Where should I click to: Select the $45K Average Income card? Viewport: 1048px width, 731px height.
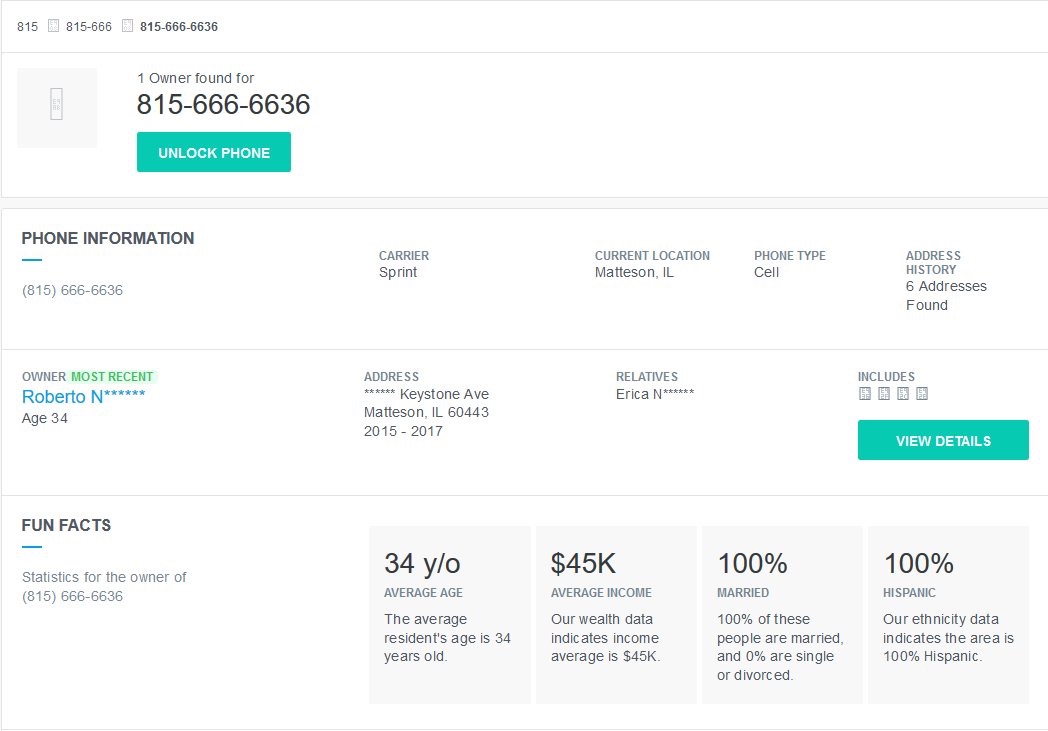(616, 615)
